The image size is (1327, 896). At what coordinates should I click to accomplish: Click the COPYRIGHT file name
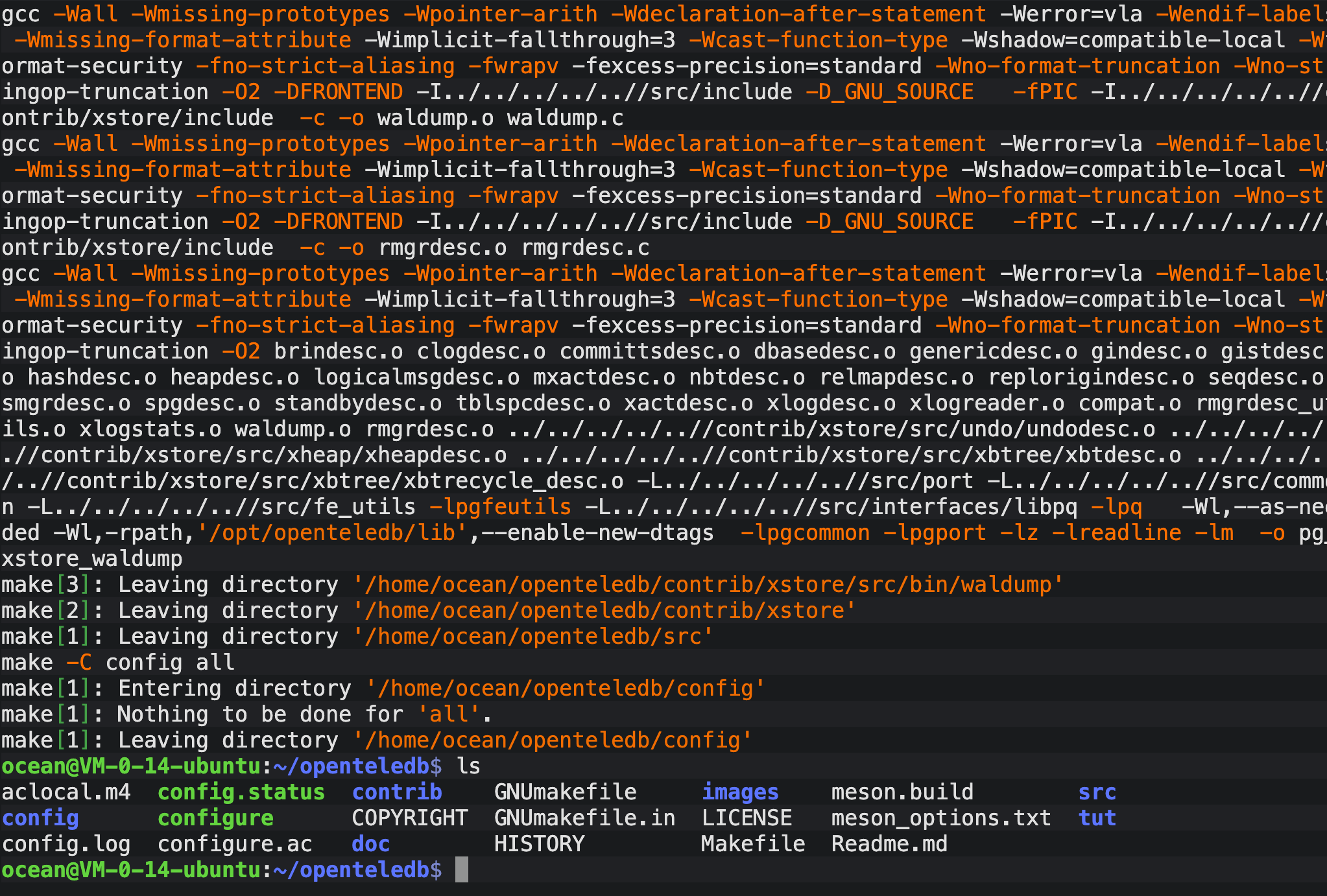tap(409, 818)
